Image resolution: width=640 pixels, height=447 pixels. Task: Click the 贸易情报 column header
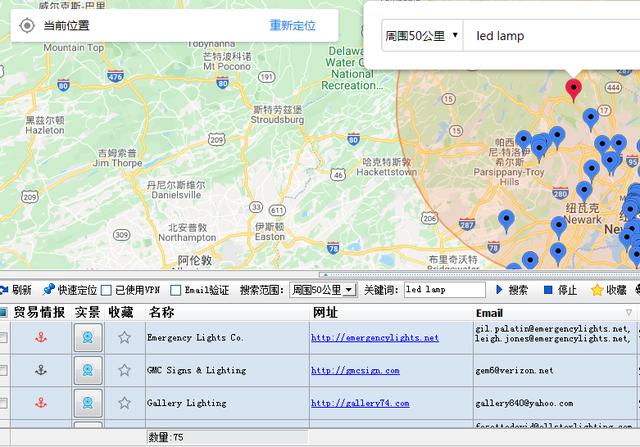point(39,313)
